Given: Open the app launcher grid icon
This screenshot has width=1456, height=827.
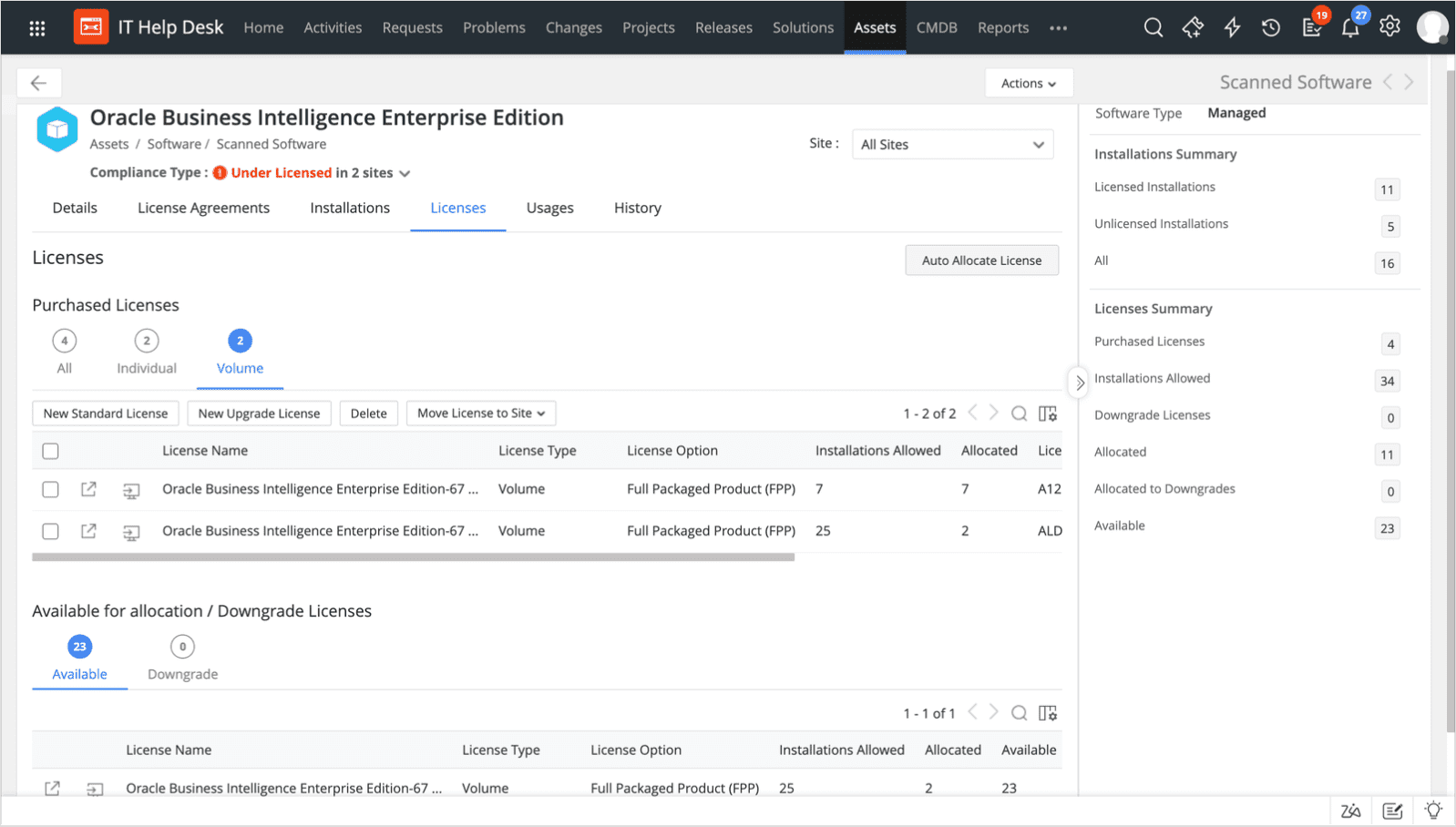Looking at the screenshot, I should tap(37, 28).
